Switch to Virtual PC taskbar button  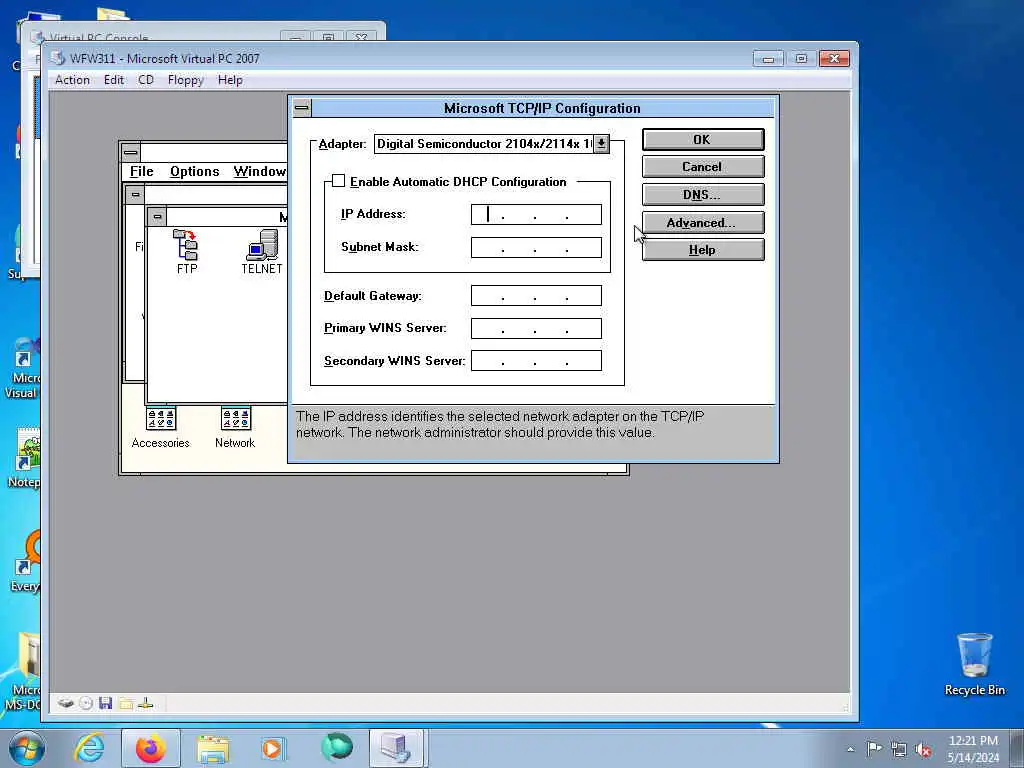398,748
